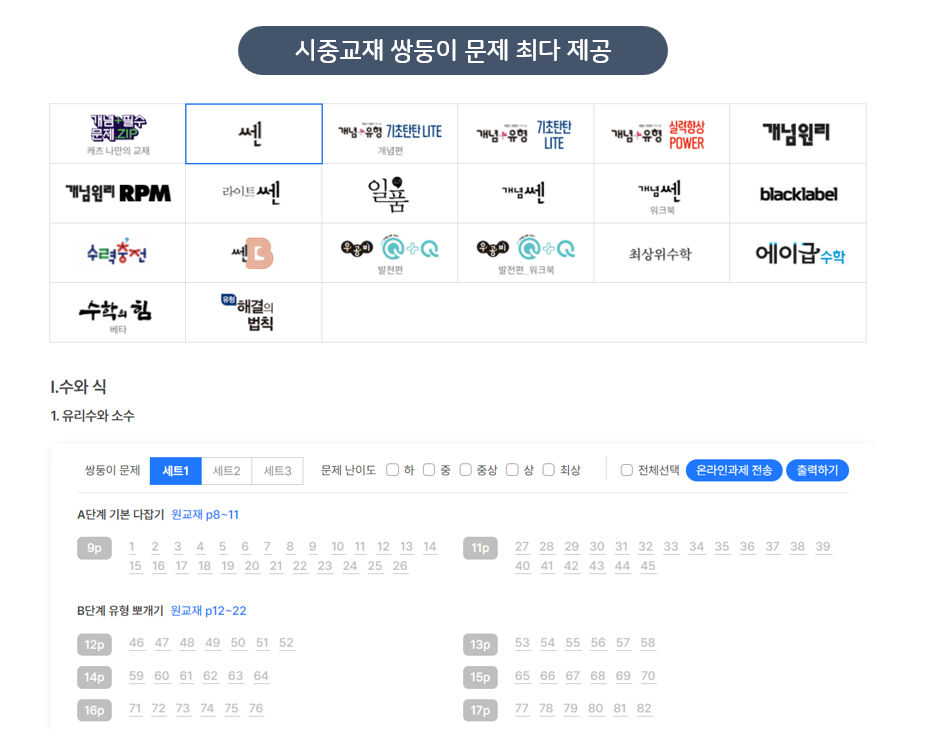Select problem number 1
The height and width of the screenshot is (739, 927).
tap(132, 547)
